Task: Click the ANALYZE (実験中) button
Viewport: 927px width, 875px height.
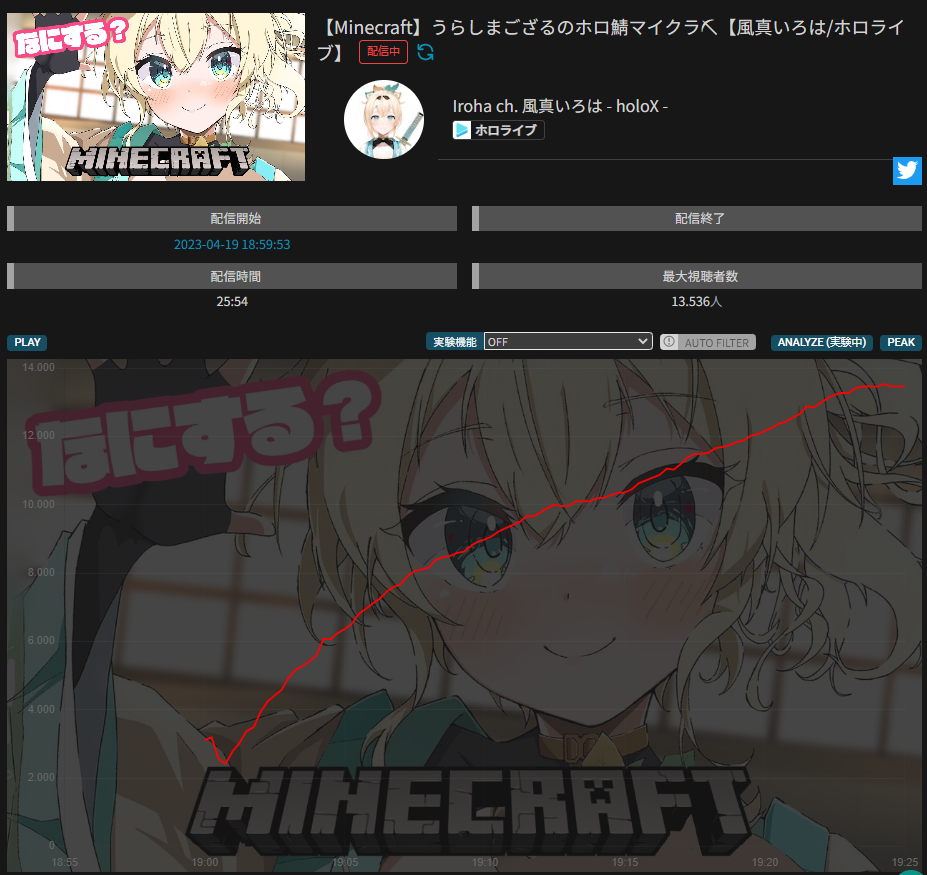Action: coord(822,342)
